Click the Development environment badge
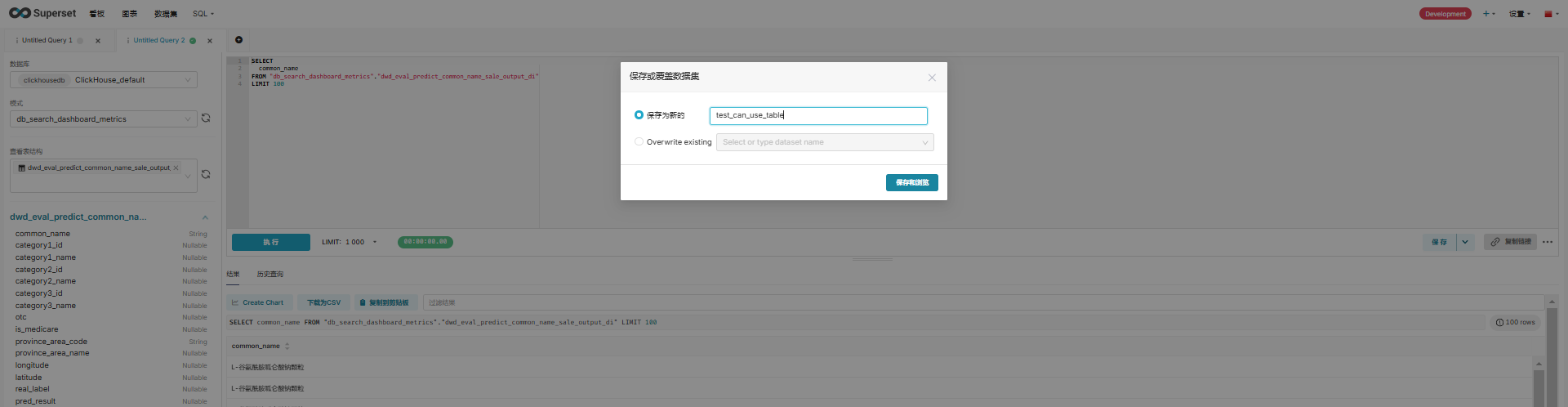 [x=1445, y=14]
